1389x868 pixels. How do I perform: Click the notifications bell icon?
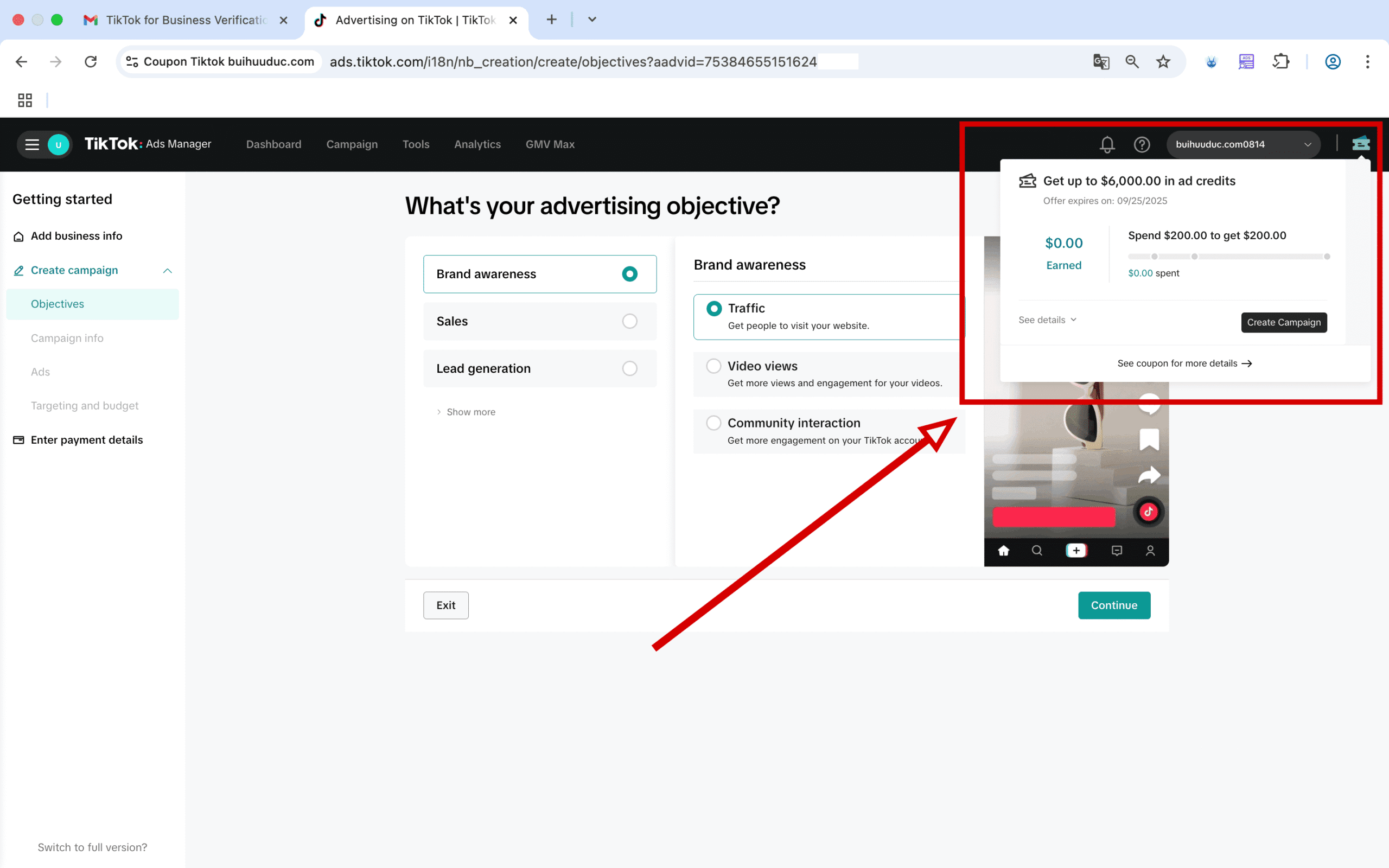click(x=1107, y=145)
